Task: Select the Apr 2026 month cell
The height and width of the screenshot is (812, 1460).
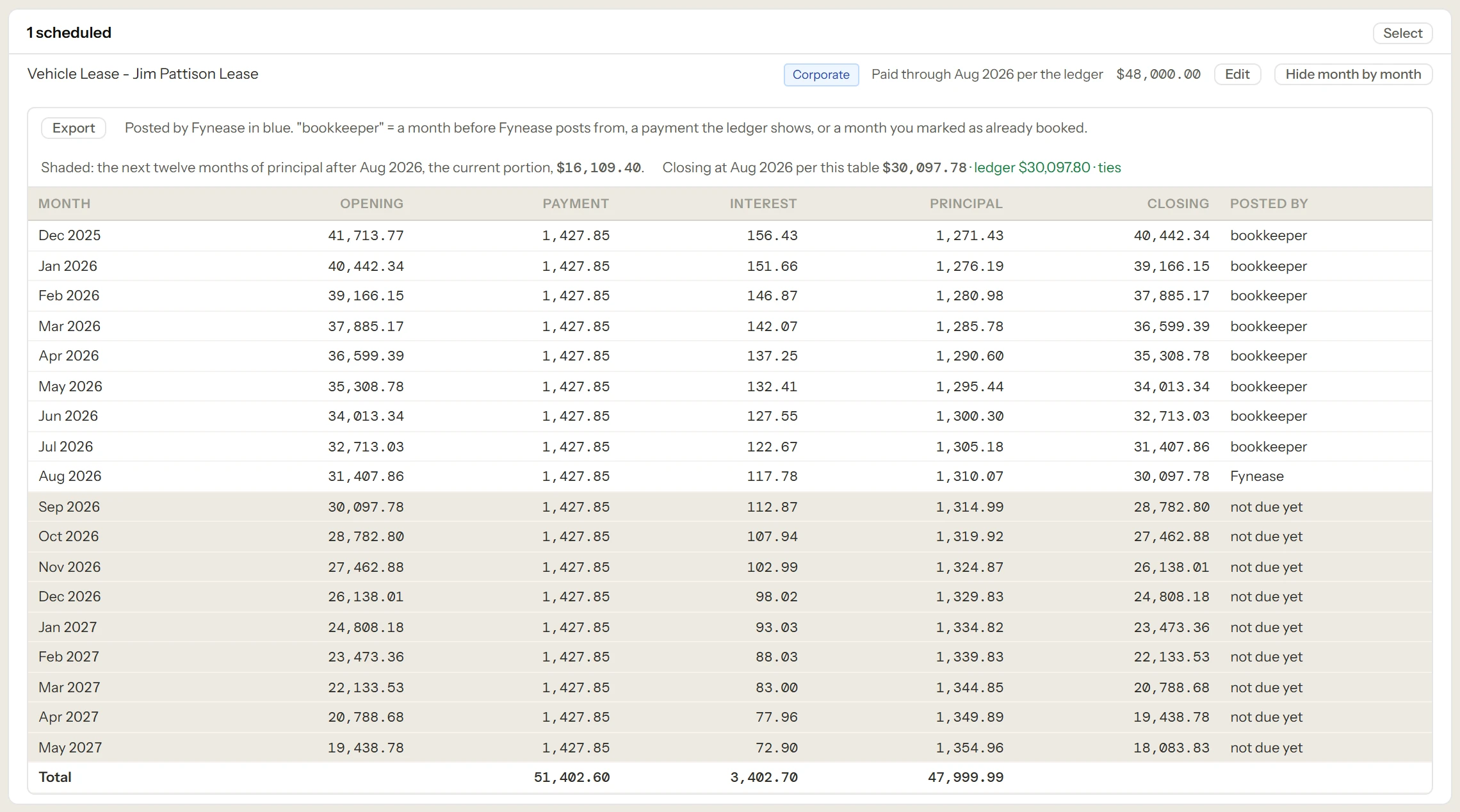Action: [x=69, y=355]
